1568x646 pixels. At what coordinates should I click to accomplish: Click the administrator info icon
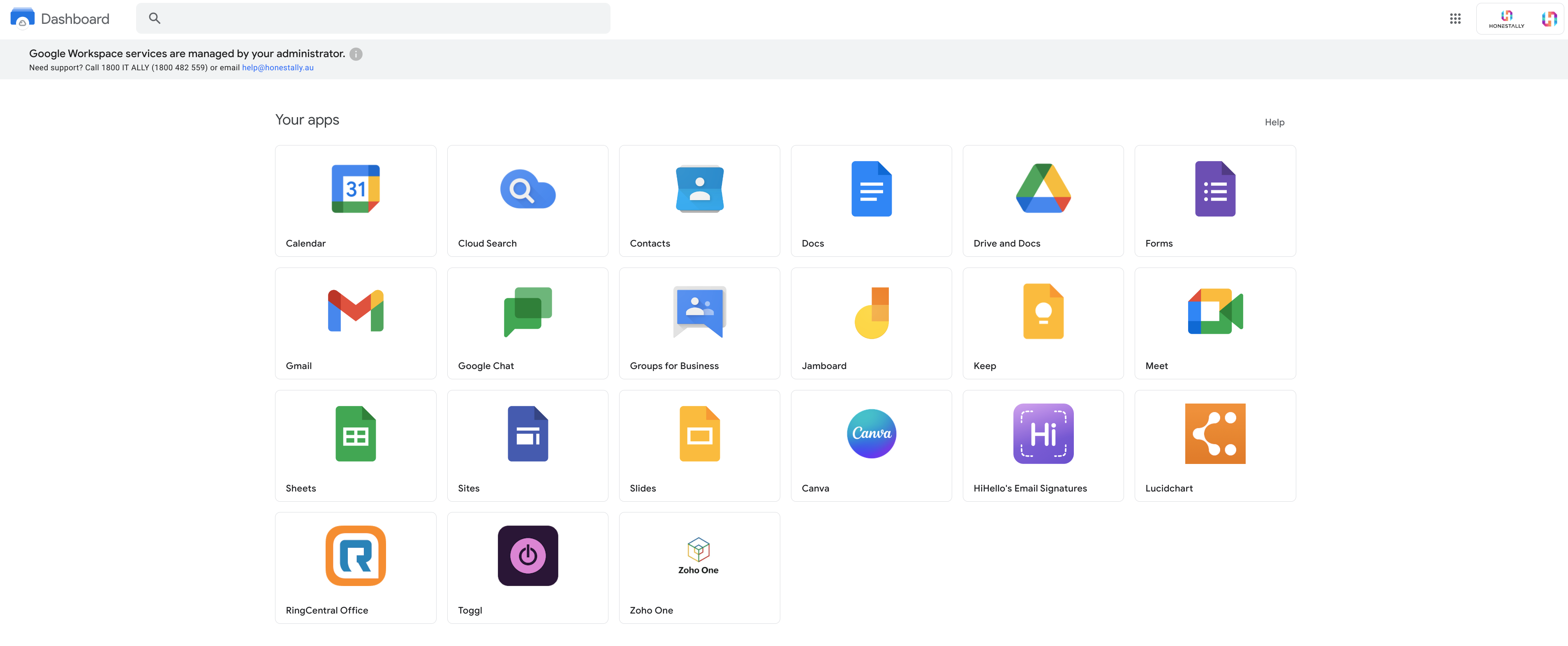point(356,54)
